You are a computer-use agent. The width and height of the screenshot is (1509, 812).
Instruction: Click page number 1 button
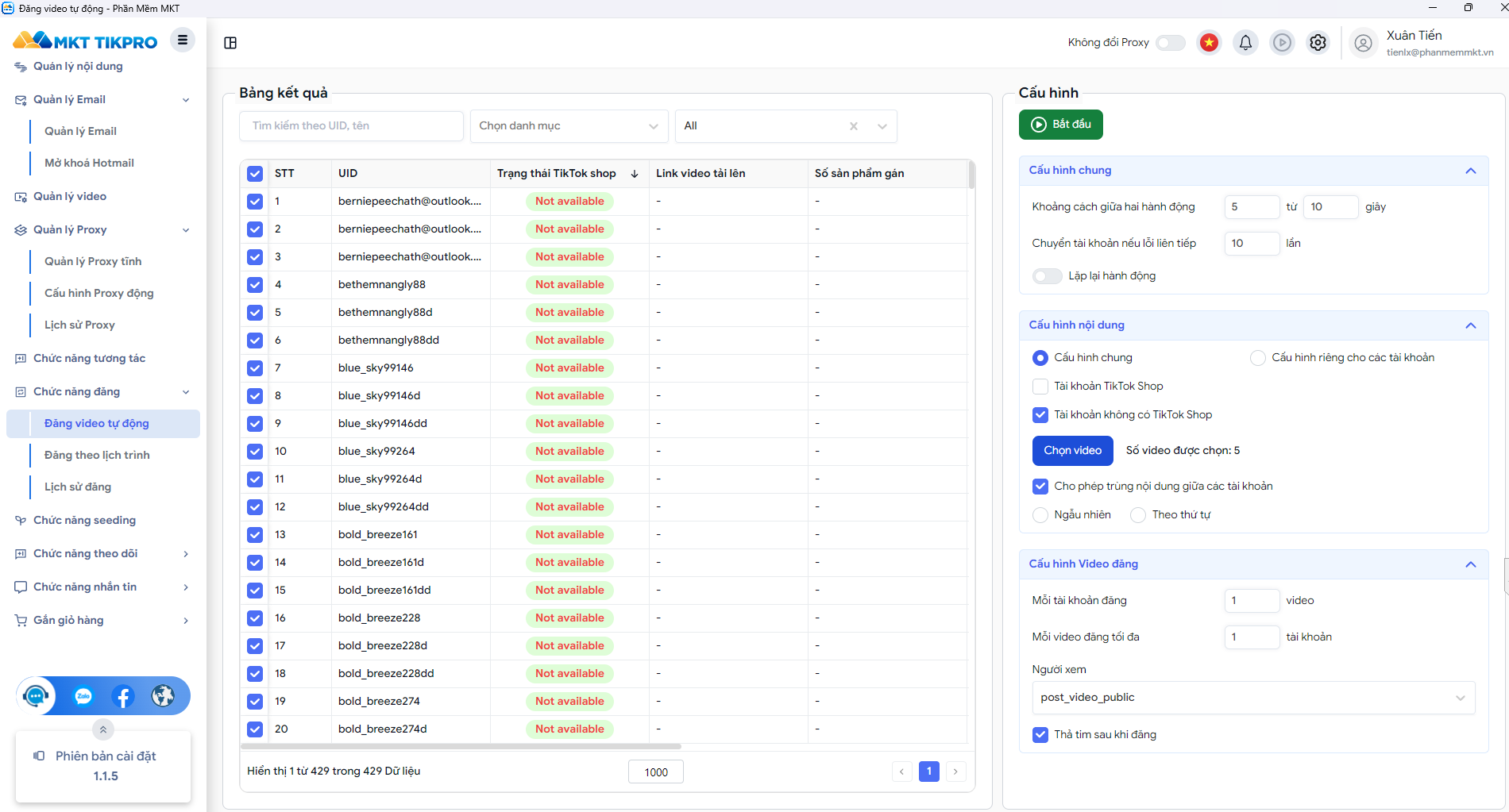(928, 772)
